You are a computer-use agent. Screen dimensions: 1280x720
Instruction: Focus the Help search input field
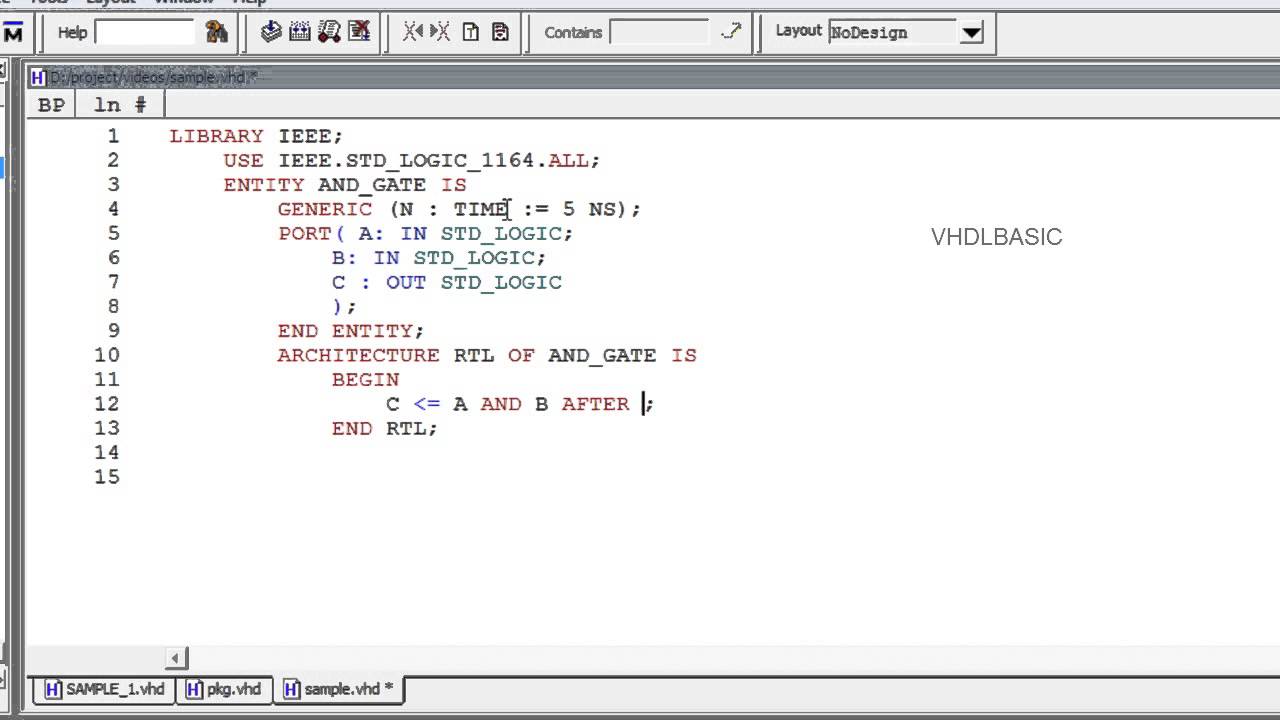click(x=144, y=32)
